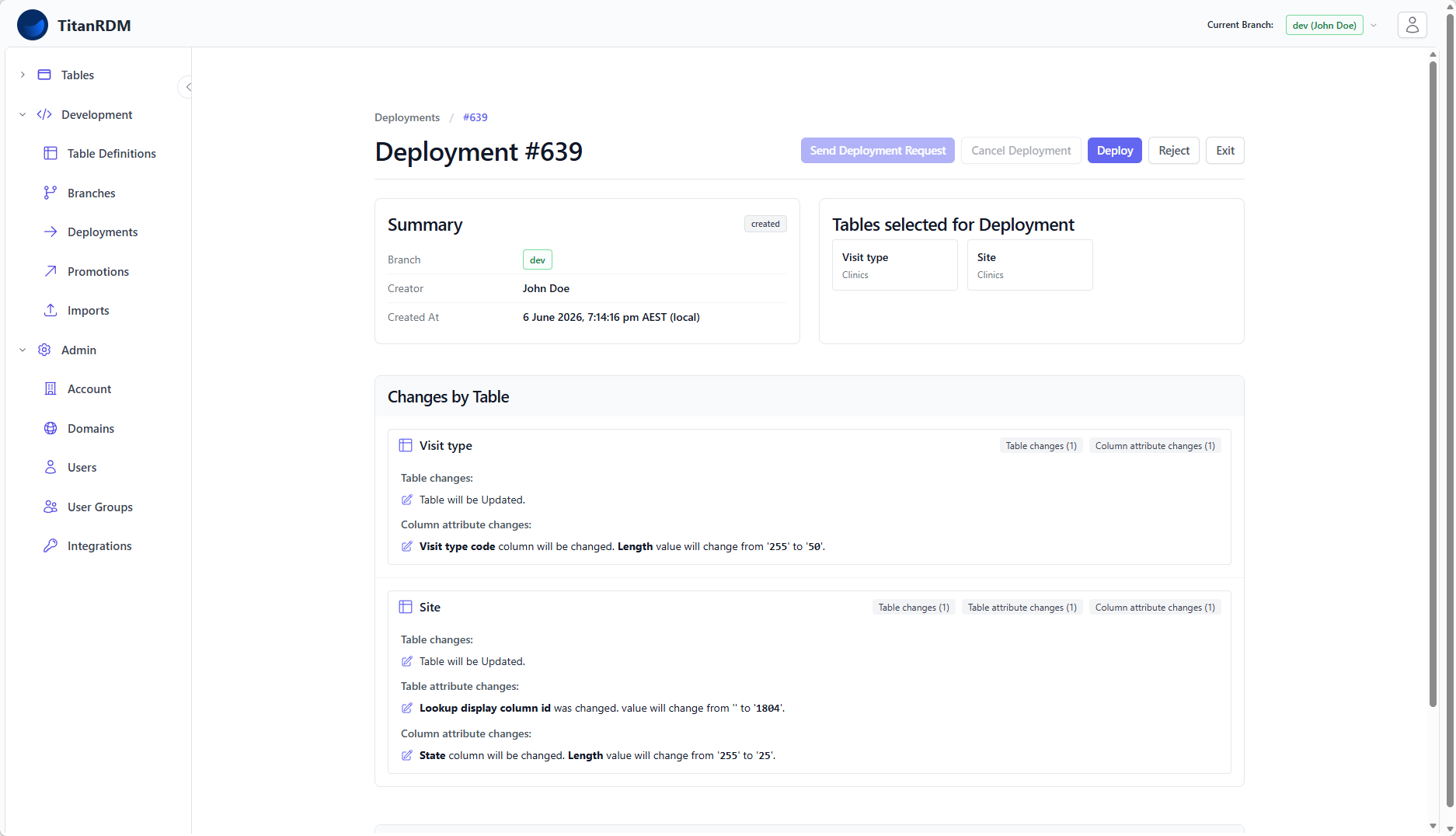Open the Current Branch dropdown arrow

click(x=1374, y=25)
